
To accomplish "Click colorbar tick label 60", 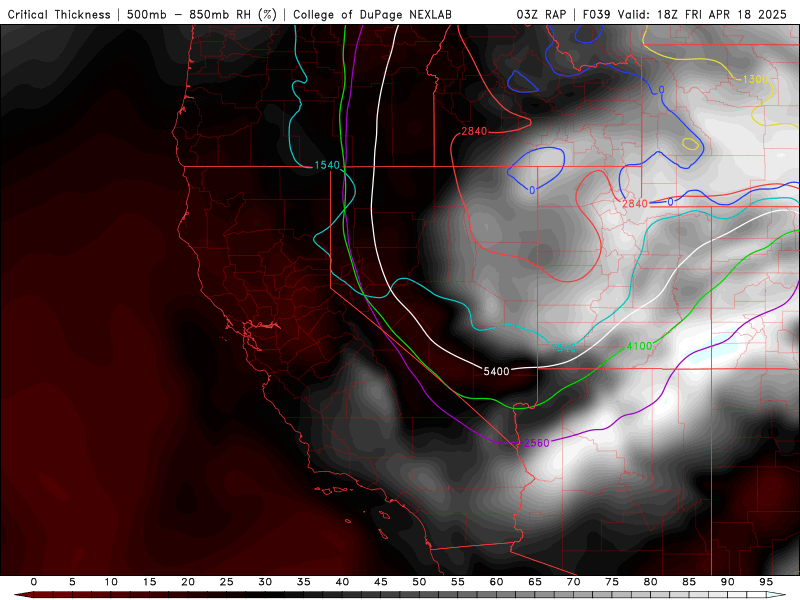I will [496, 582].
